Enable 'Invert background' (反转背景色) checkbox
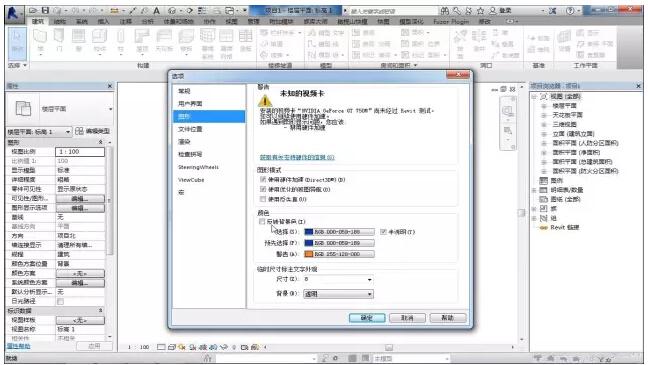The image size is (648, 365). [262, 222]
